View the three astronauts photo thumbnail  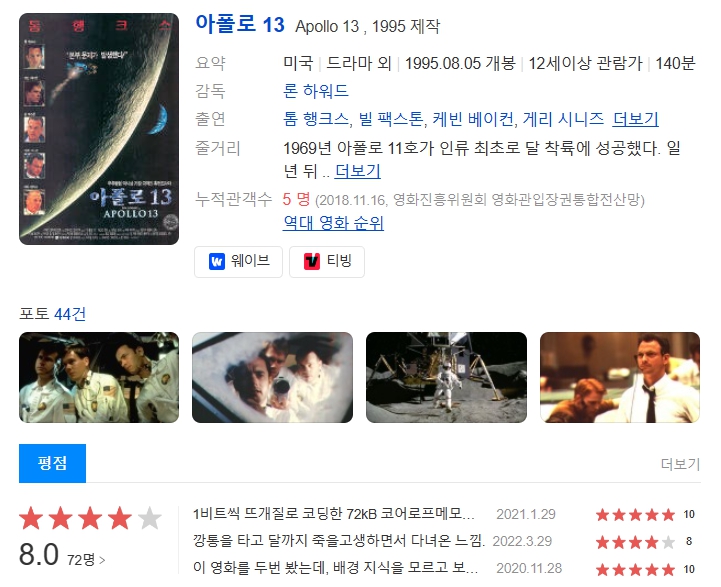(x=99, y=377)
